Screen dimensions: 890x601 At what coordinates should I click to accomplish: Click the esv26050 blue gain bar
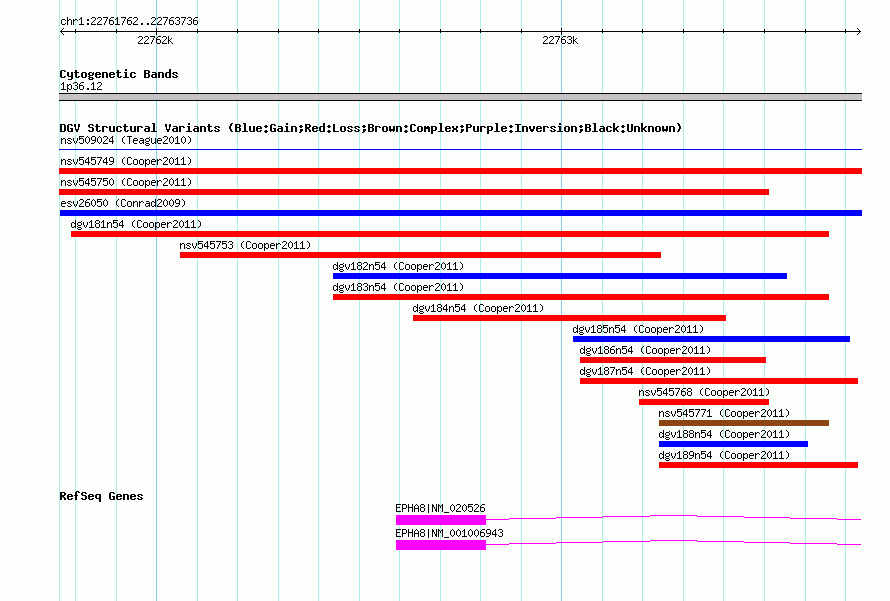coord(460,213)
